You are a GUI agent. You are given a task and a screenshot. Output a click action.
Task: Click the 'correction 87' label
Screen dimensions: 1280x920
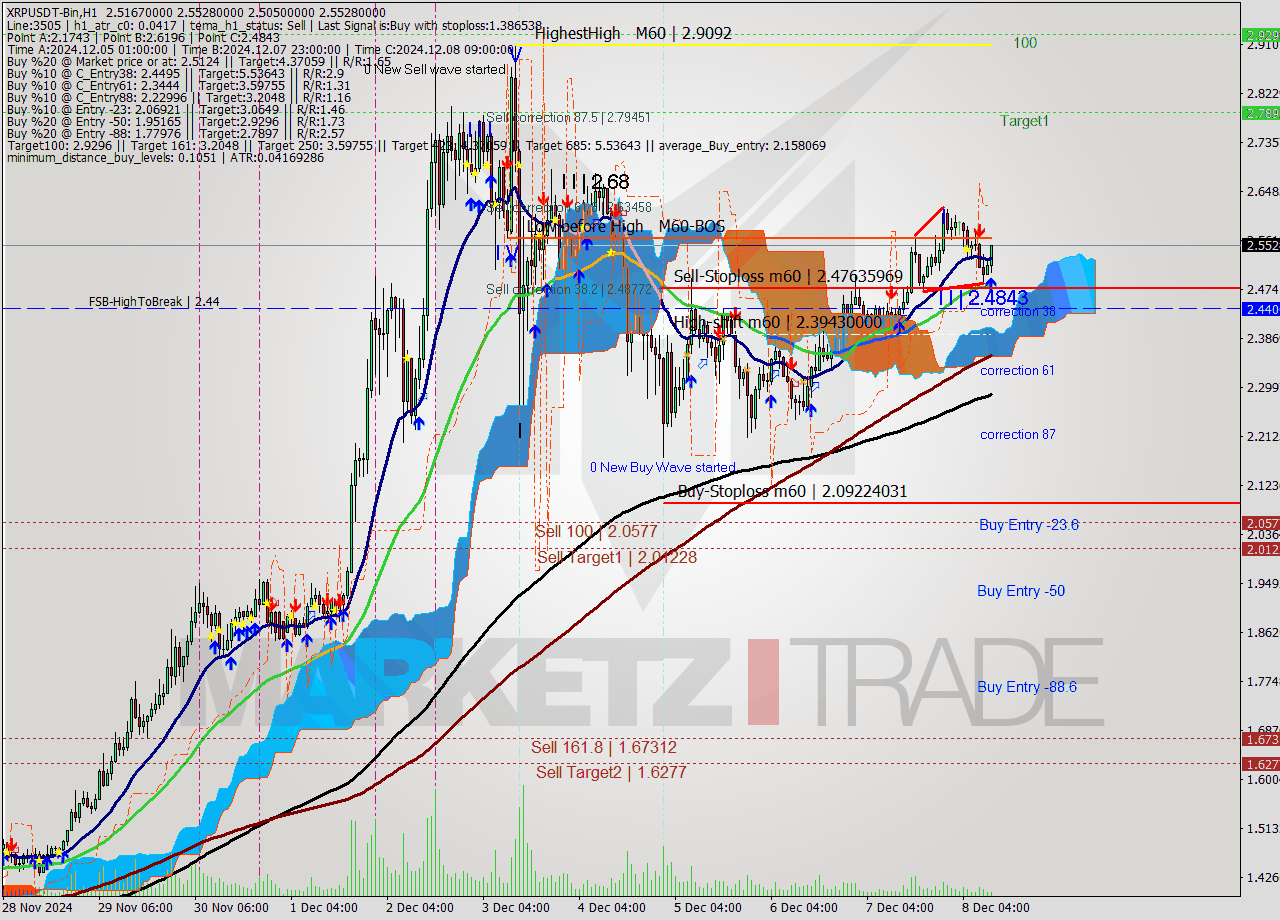[1017, 435]
